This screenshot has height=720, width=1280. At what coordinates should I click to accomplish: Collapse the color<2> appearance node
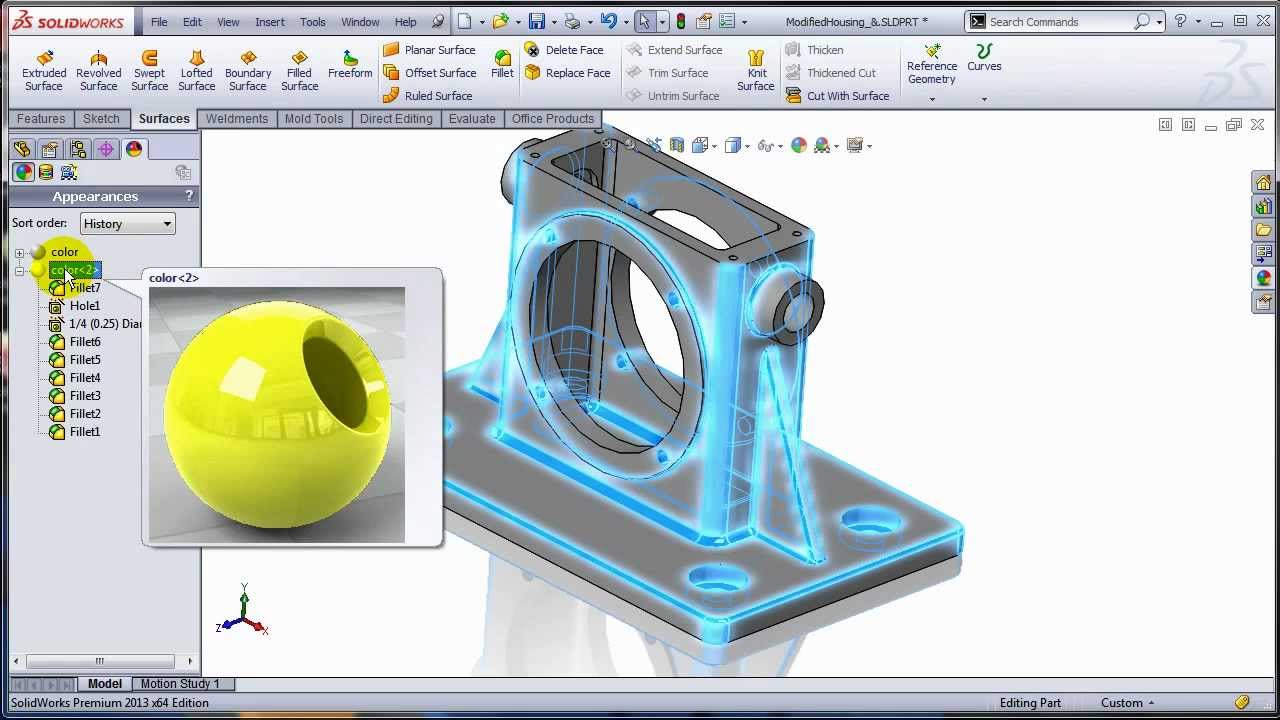tap(19, 271)
